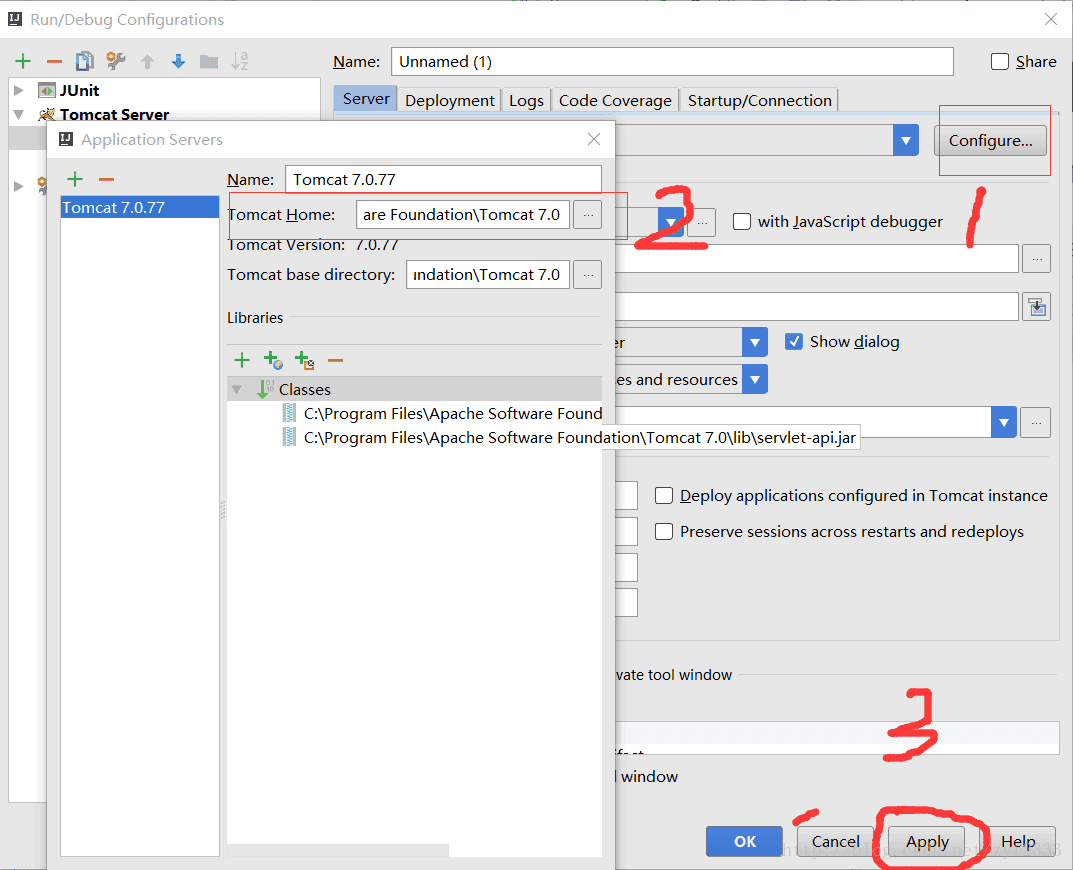Screen dimensions: 1073x870
Task: Close the Run/Debug Configurations window
Action: point(1051,19)
